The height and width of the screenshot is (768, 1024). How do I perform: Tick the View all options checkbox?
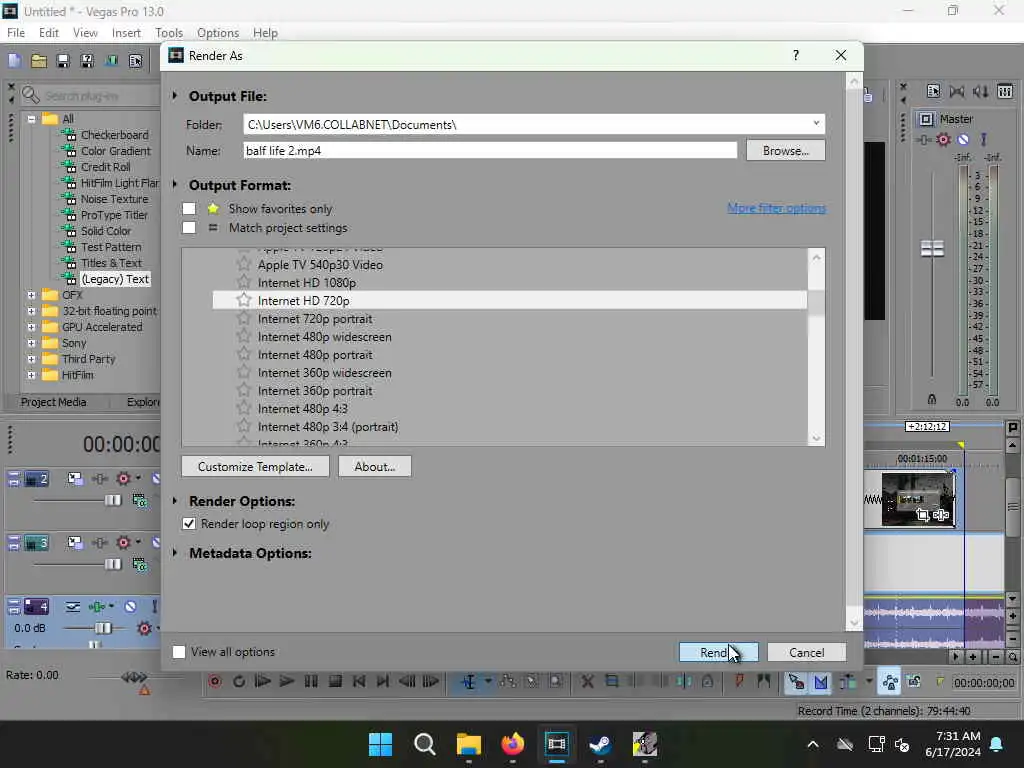[179, 652]
